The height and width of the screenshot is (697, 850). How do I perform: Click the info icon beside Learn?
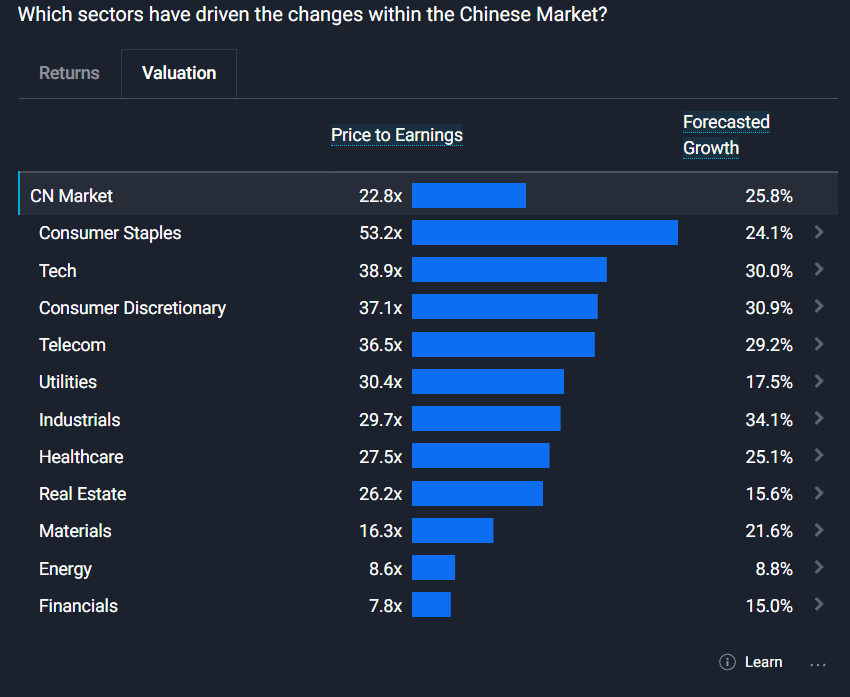(727, 662)
